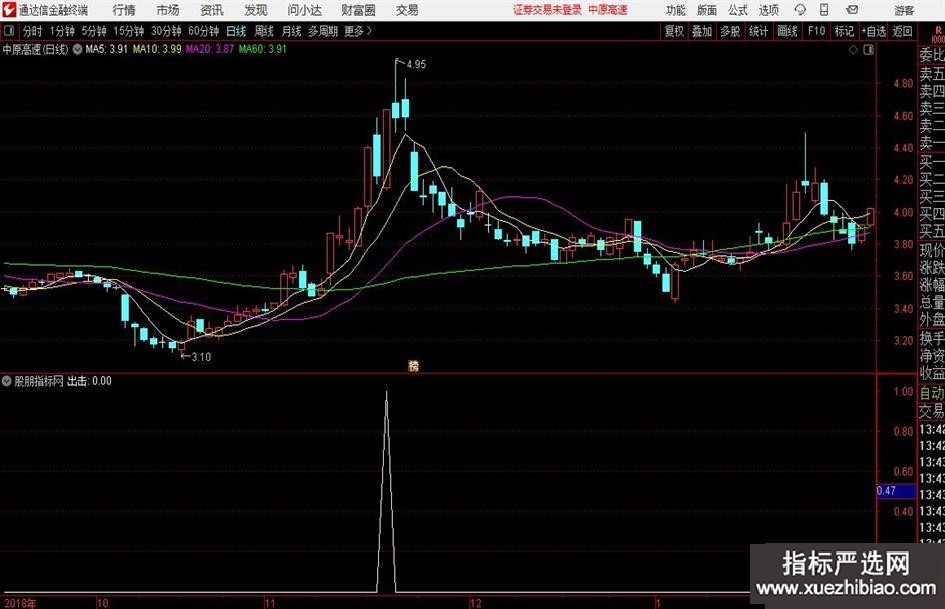Screen dimensions: 945x609
Task: Open the 市场 menu
Action: coord(168,10)
